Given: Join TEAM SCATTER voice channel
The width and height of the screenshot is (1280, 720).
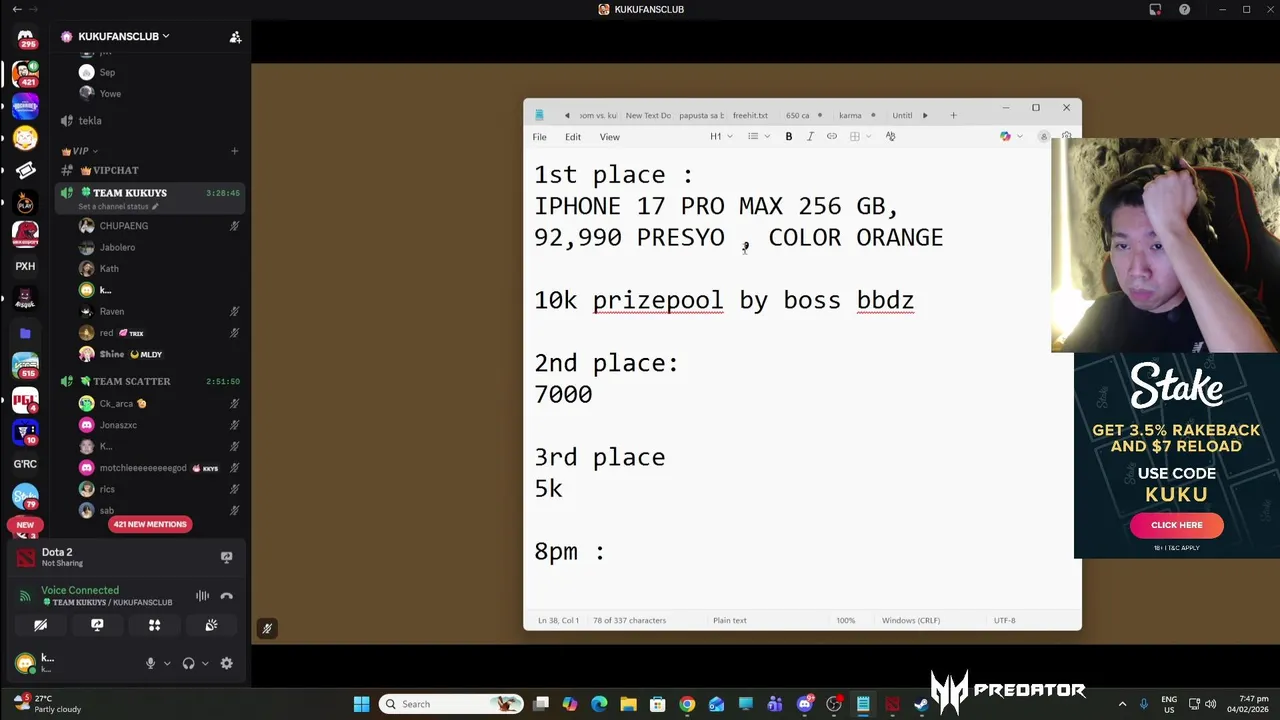Looking at the screenshot, I should click(x=132, y=381).
